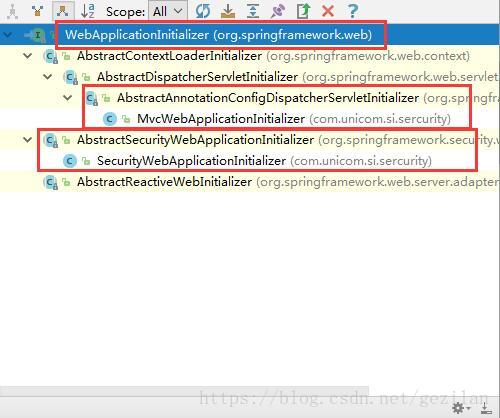Collapse AbstractDispatcherServletInitializer node

click(x=48, y=77)
